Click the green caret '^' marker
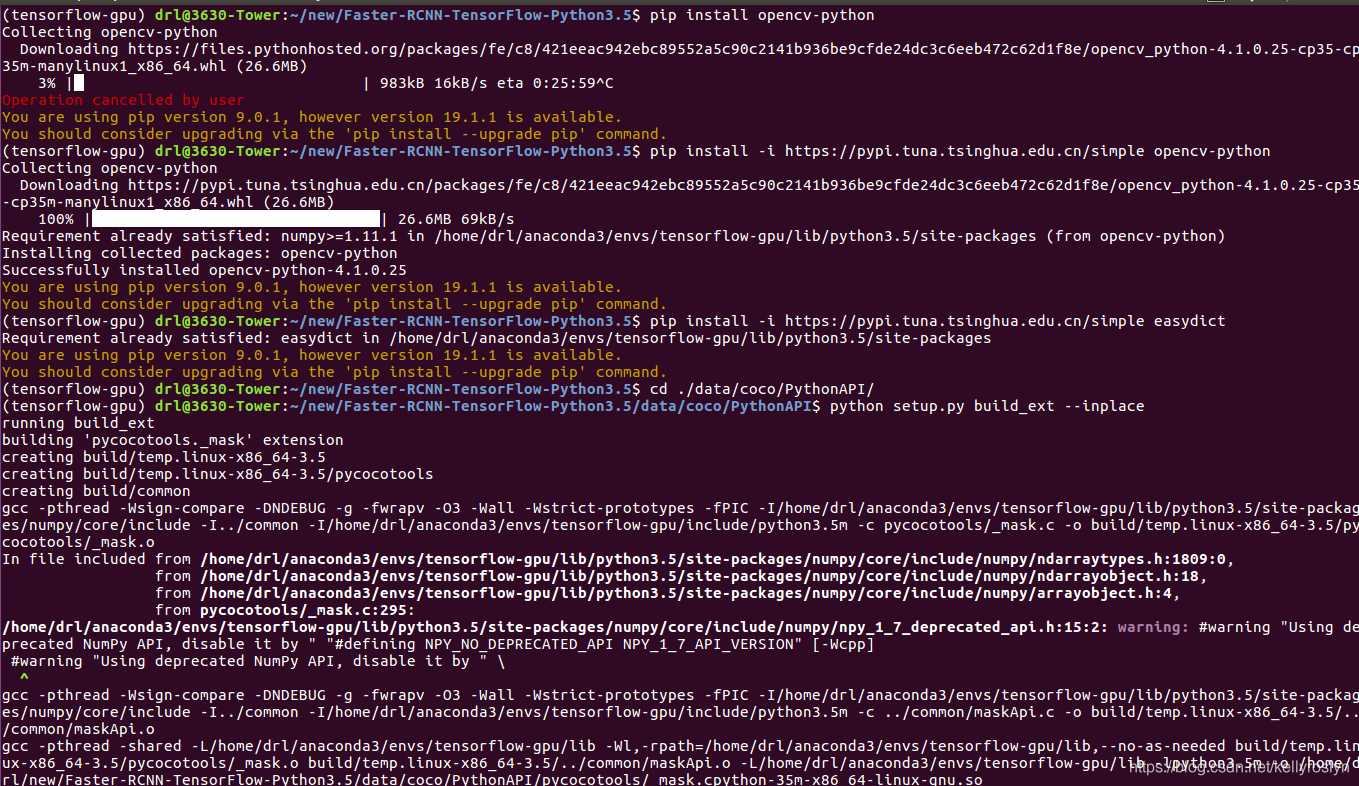The image size is (1359, 786). pyautogui.click(x=24, y=677)
